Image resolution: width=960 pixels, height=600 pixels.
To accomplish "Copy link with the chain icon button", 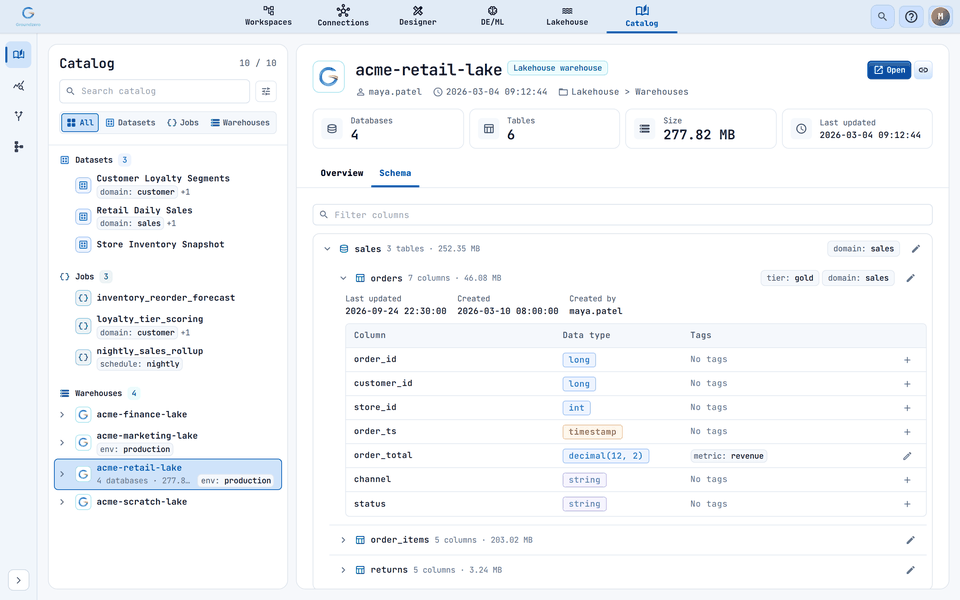I will pos(923,70).
